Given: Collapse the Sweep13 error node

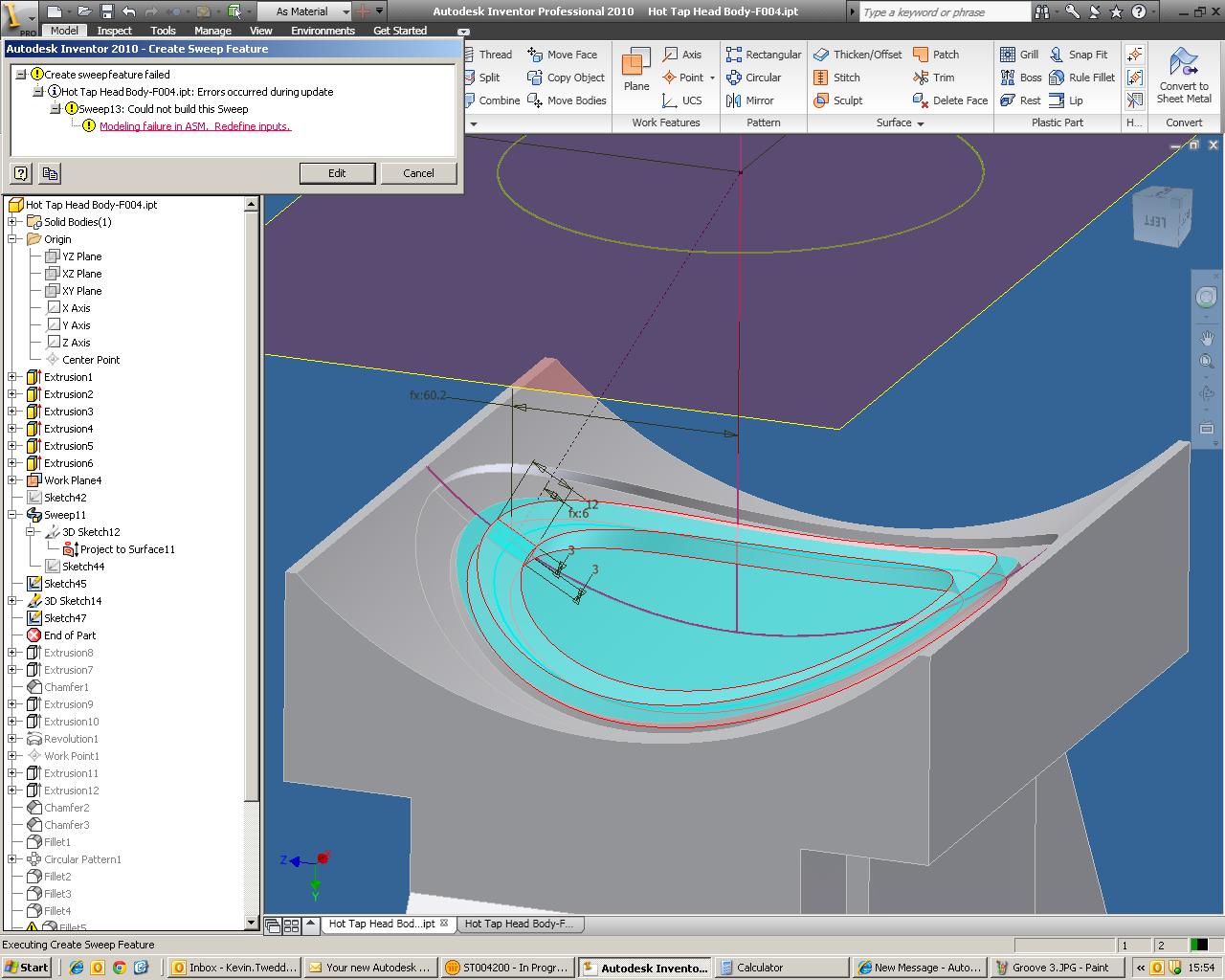Looking at the screenshot, I should (x=56, y=109).
